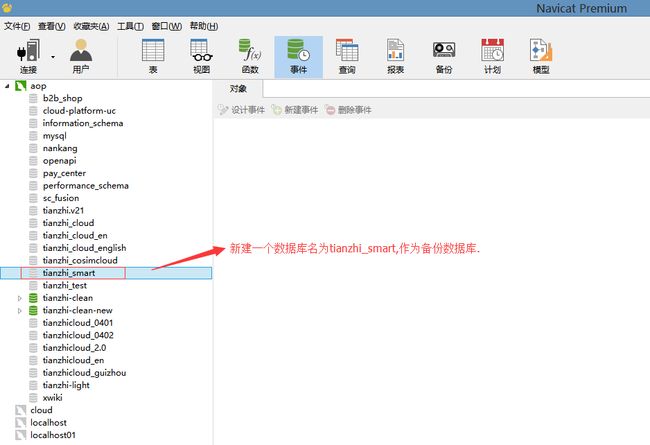Open the Help (帮助) menu
The image size is (650, 445).
[x=204, y=26]
